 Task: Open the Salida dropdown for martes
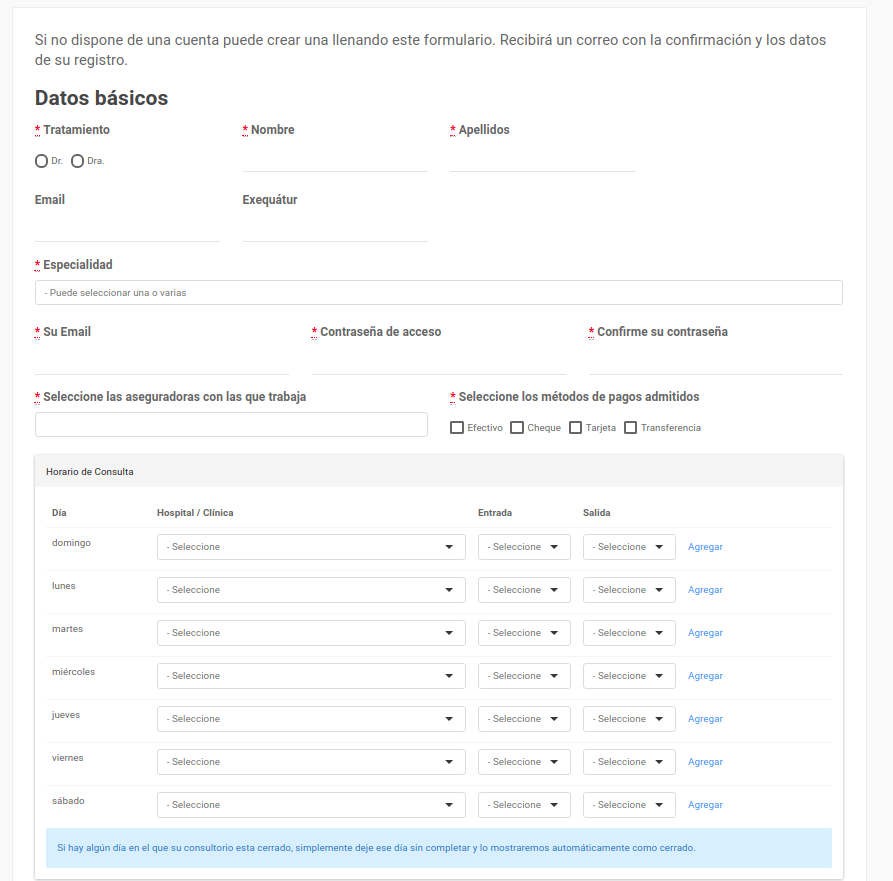tap(629, 633)
